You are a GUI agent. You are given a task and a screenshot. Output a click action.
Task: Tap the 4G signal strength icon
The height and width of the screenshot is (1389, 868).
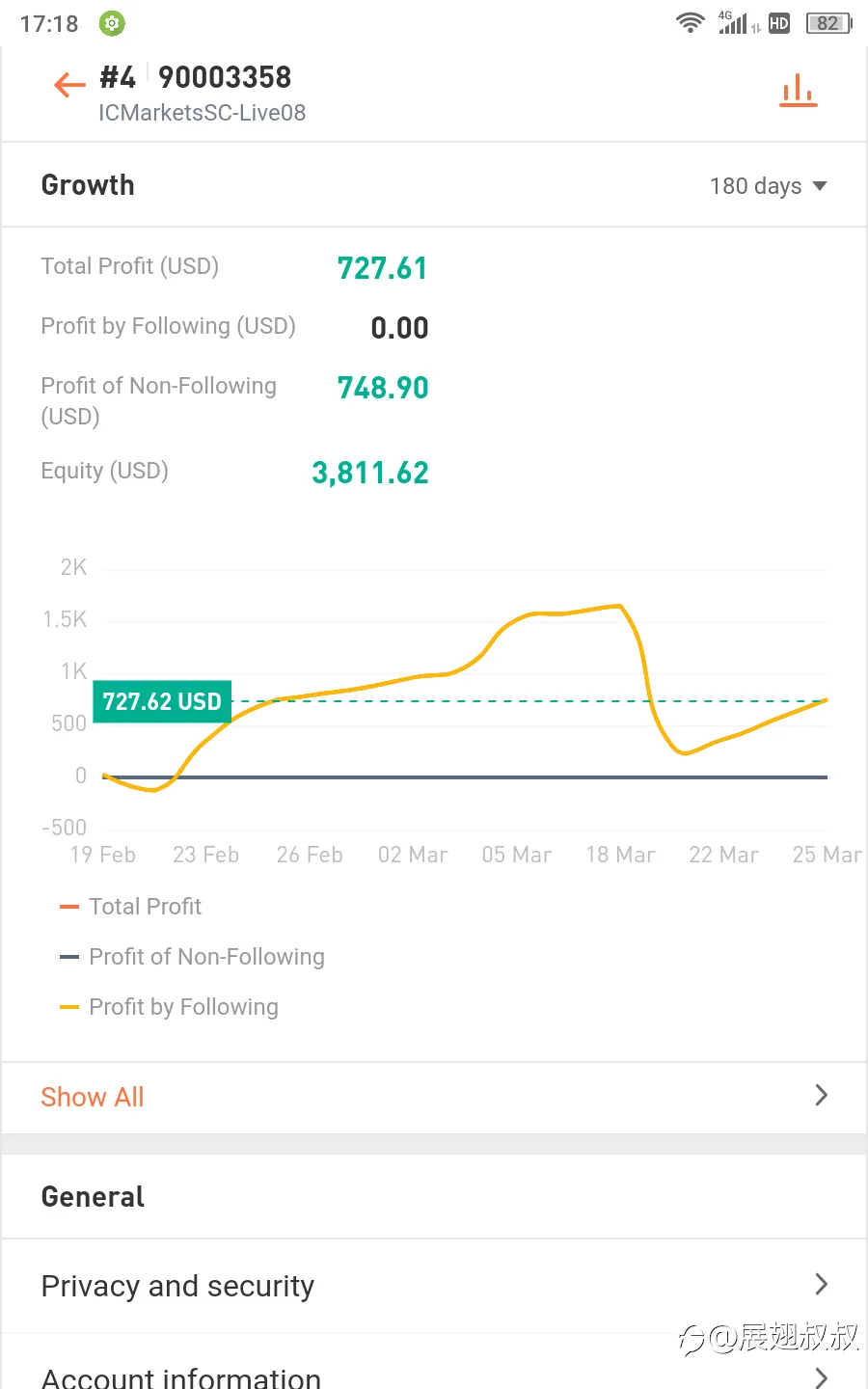tap(736, 23)
